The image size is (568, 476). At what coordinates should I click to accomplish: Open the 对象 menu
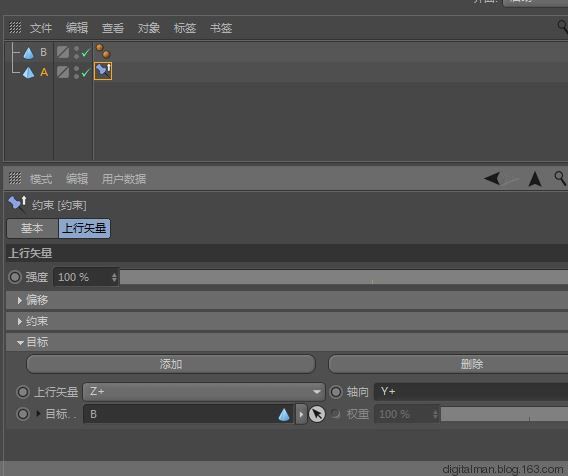(x=149, y=28)
